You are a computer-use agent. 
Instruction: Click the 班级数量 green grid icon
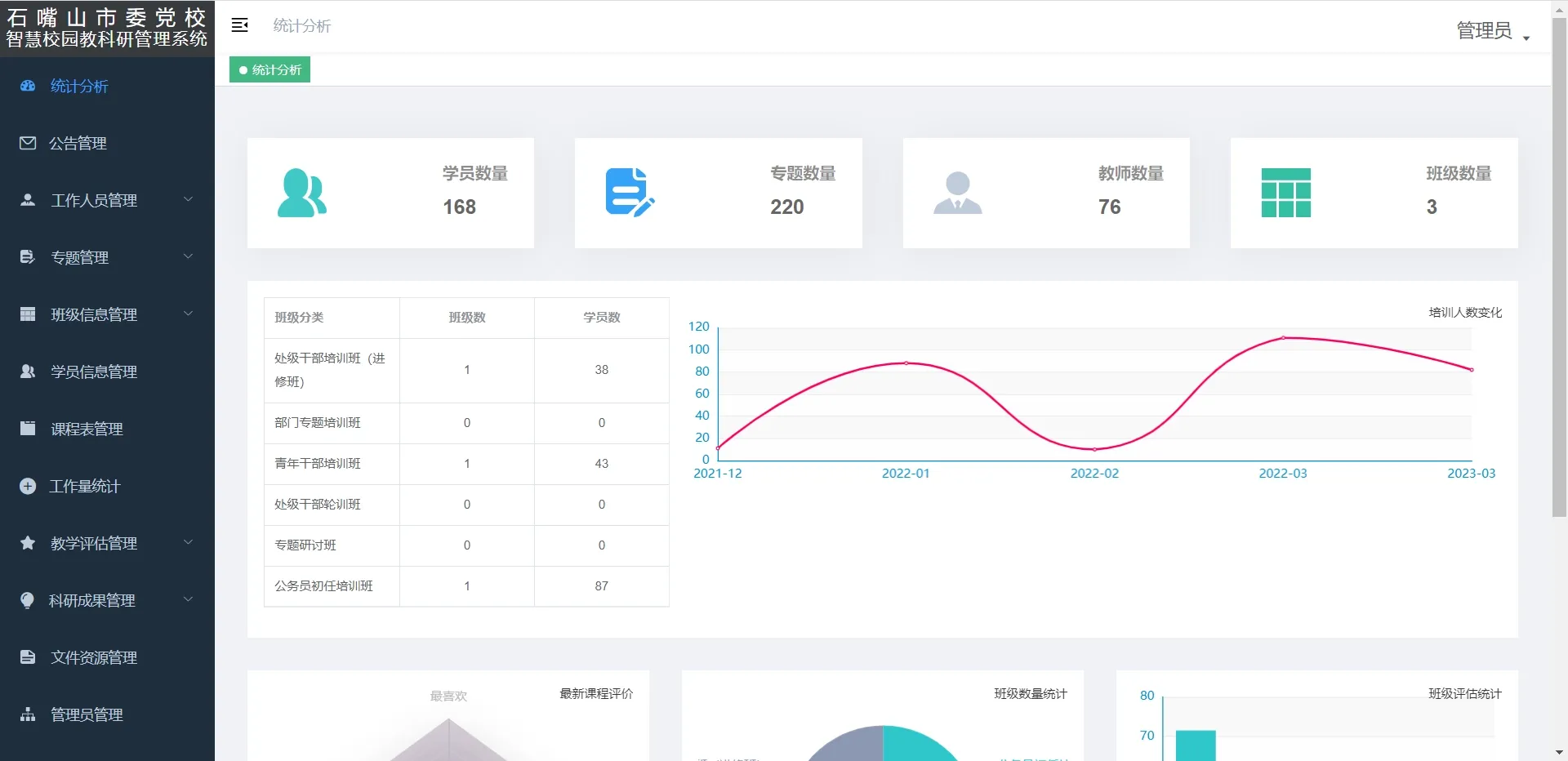coord(1285,193)
